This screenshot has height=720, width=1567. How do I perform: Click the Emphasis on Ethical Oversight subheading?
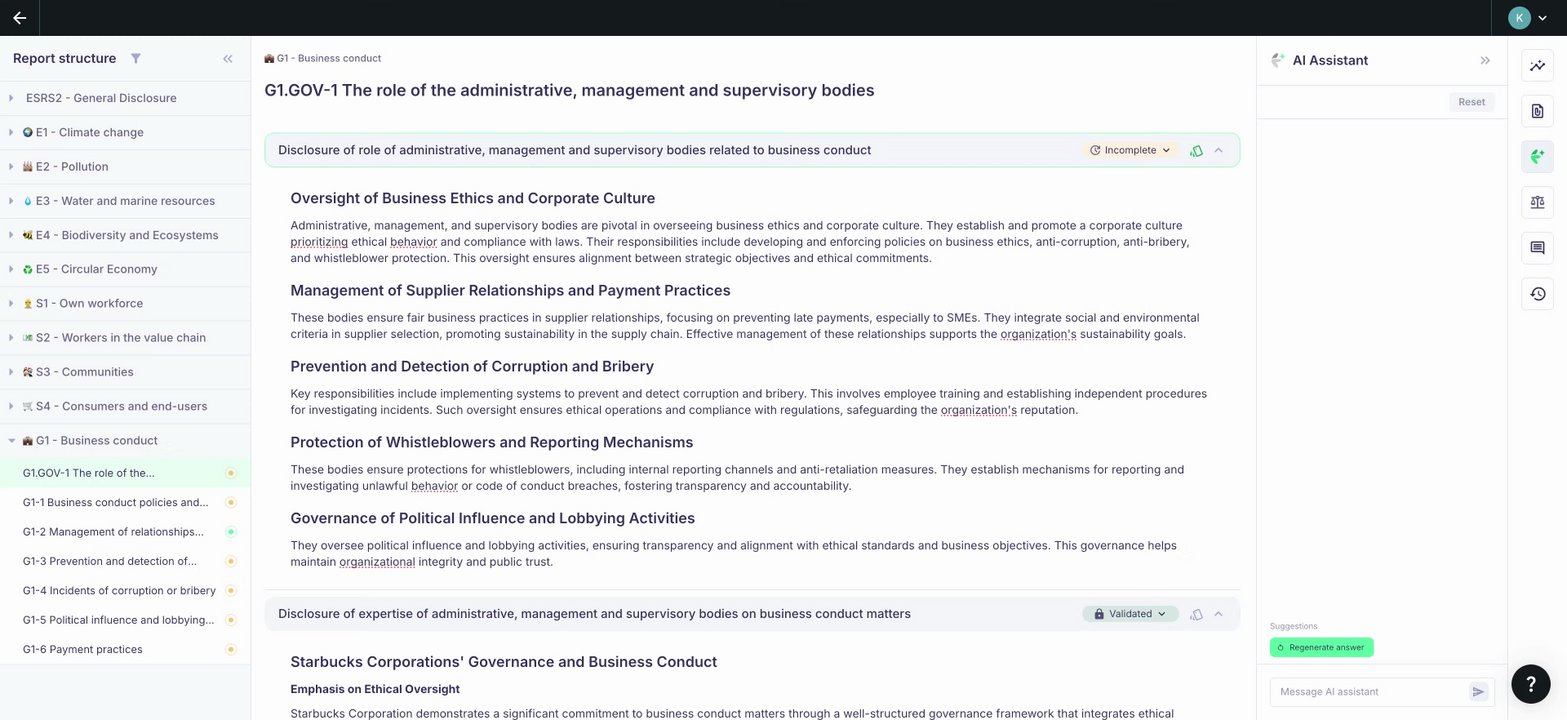[375, 689]
